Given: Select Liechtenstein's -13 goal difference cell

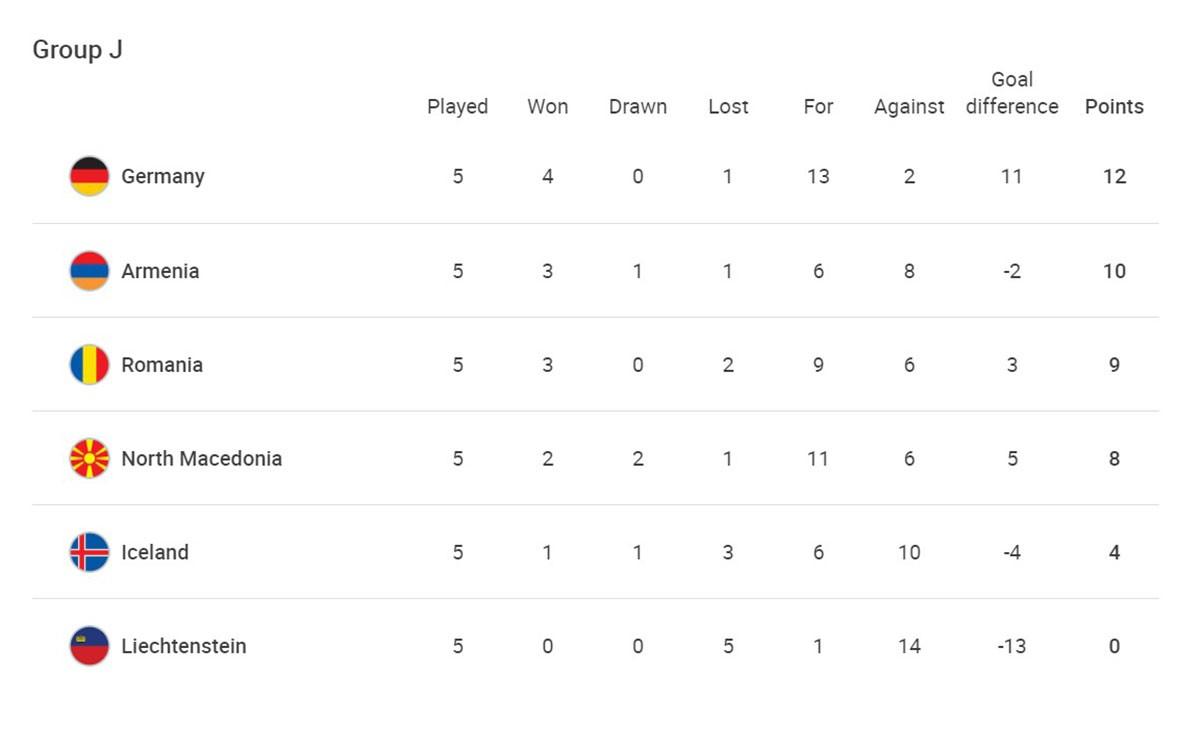Looking at the screenshot, I should 1012,646.
